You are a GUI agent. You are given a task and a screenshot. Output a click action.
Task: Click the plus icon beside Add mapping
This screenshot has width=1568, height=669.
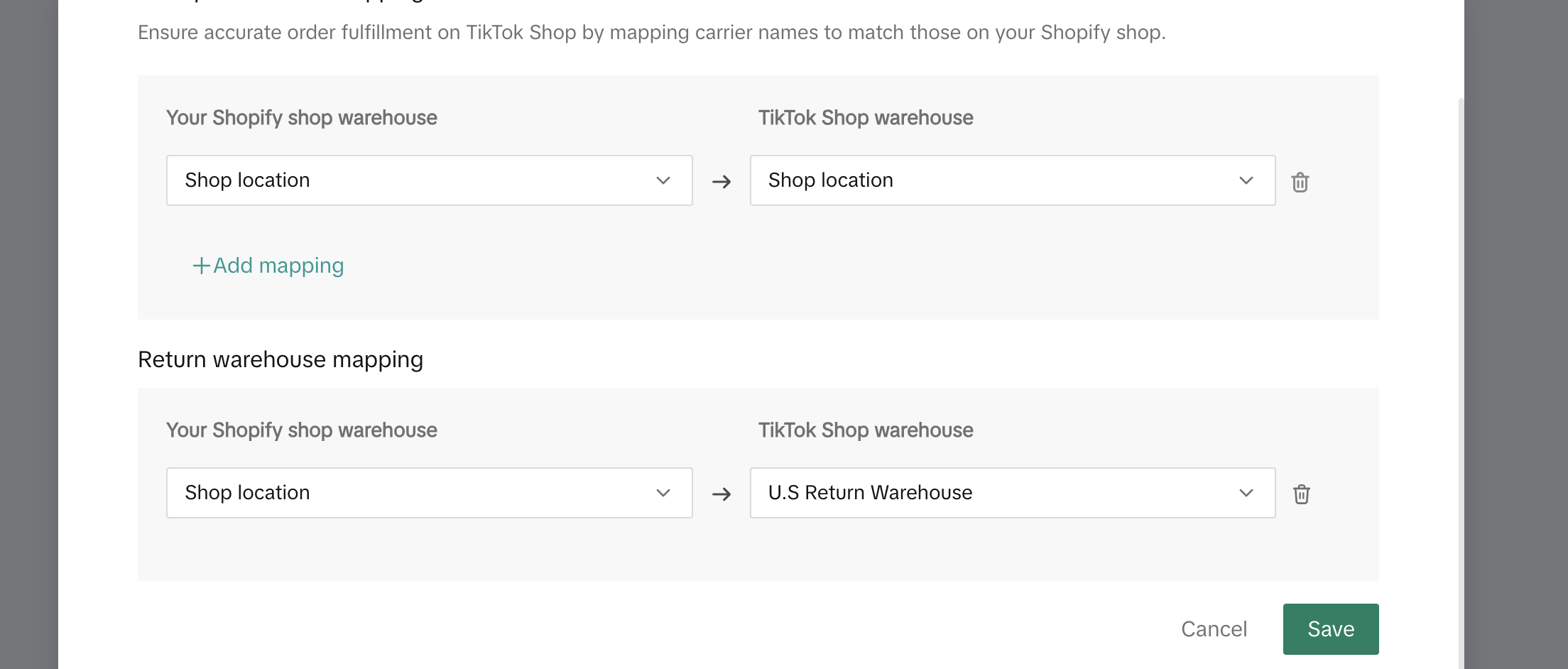point(201,266)
